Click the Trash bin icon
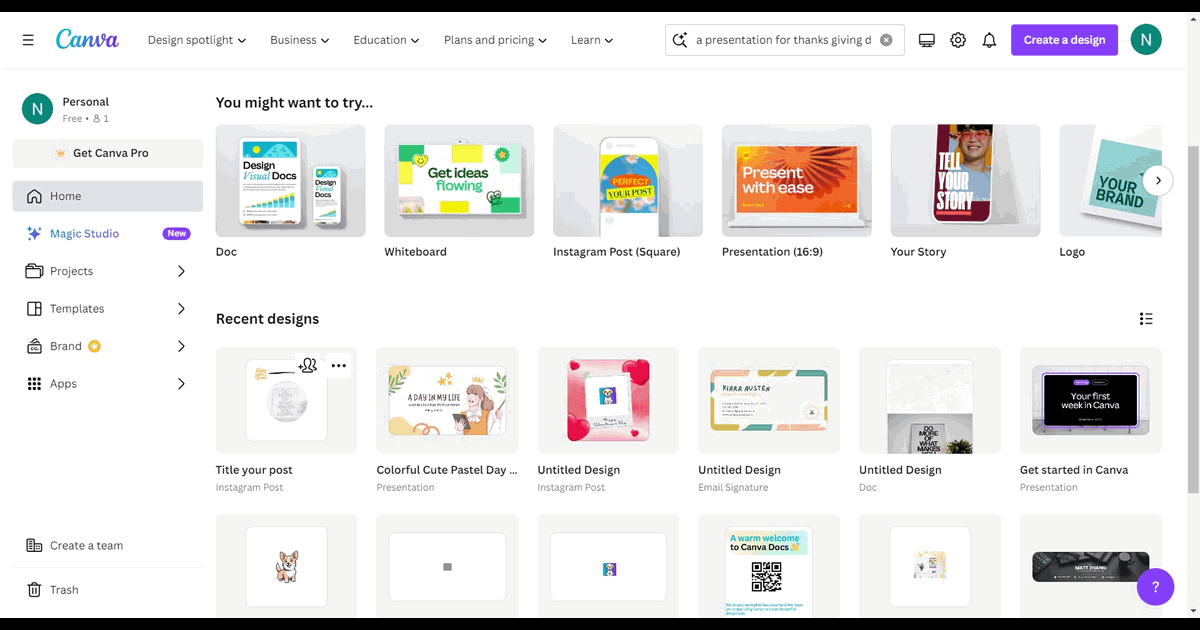 [x=34, y=590]
